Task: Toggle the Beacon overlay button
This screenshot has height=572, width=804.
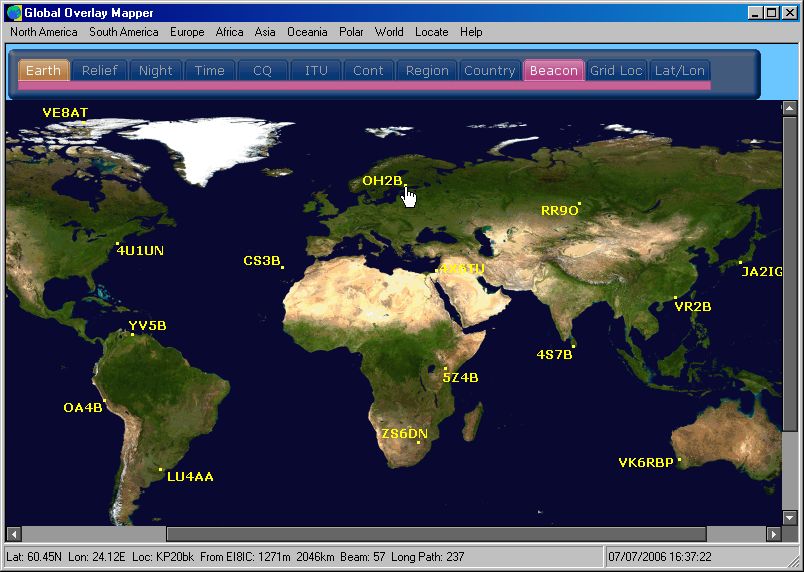Action: coord(553,71)
